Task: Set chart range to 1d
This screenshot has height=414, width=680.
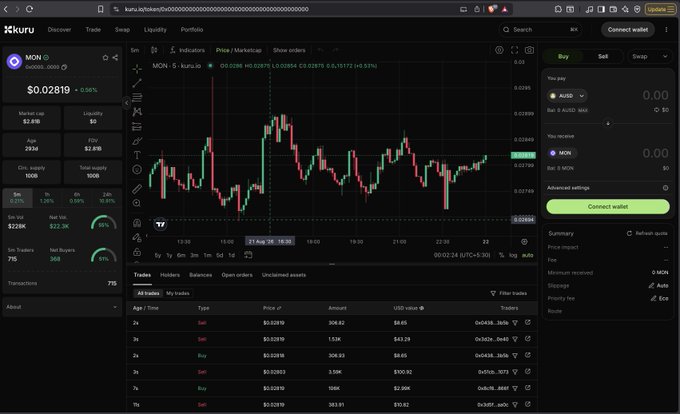Action: [232, 255]
